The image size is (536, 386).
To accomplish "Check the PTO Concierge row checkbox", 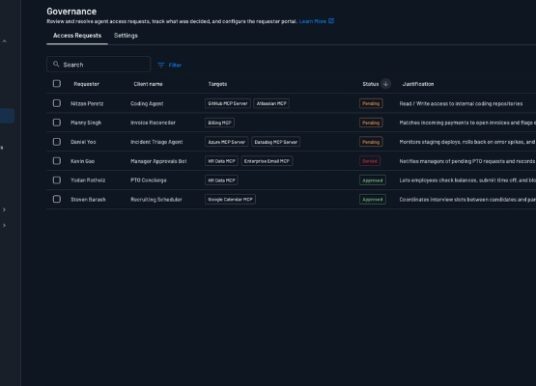I will coord(57,180).
